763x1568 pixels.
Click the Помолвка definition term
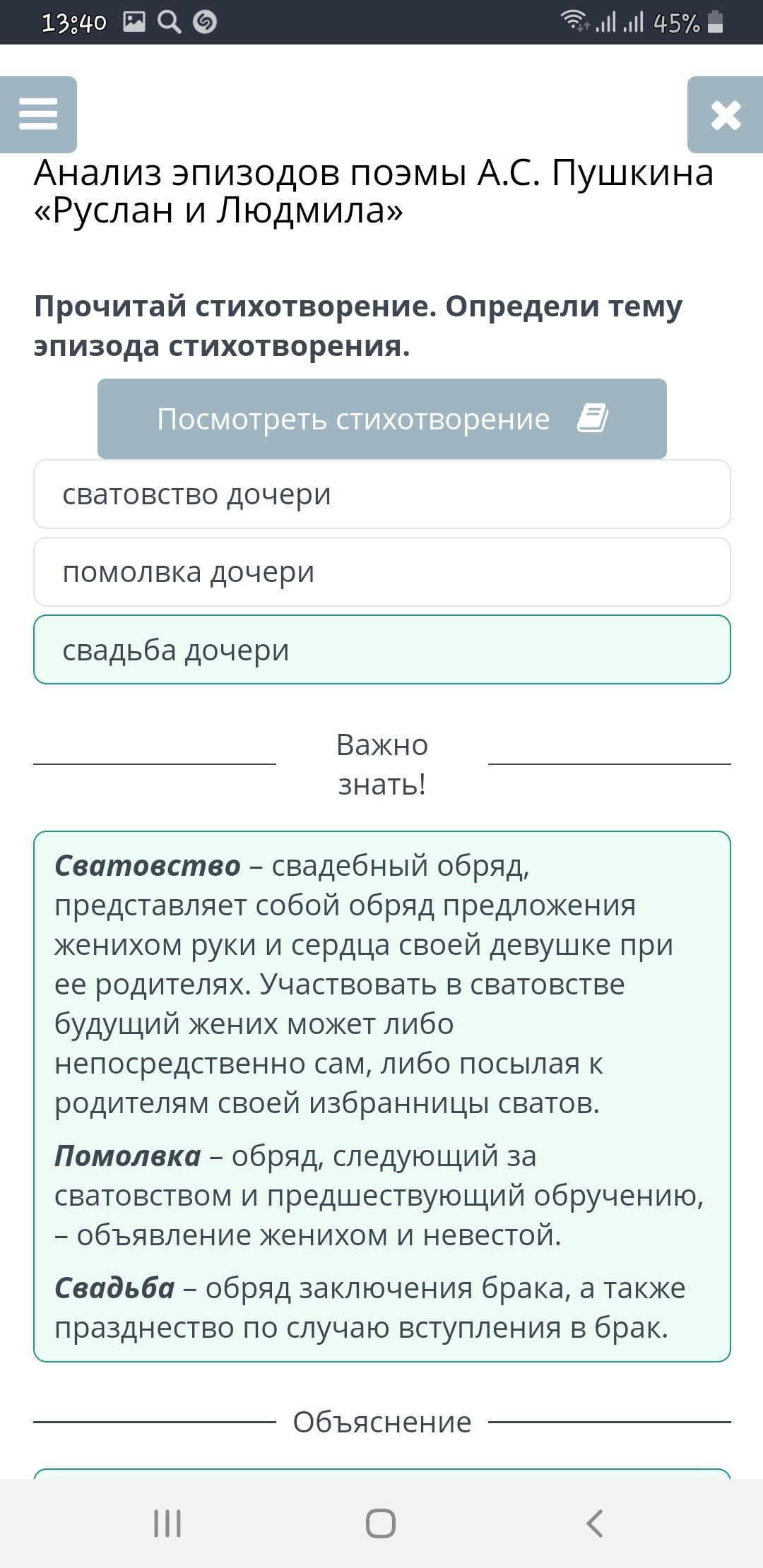click(x=128, y=1156)
